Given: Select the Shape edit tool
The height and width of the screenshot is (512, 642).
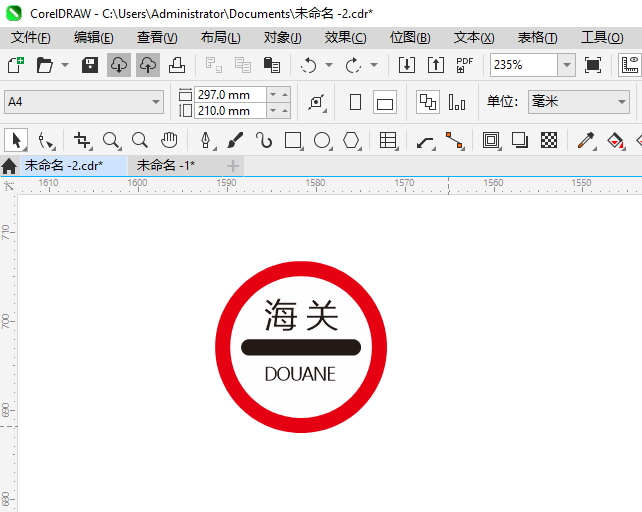Looking at the screenshot, I should [46, 140].
